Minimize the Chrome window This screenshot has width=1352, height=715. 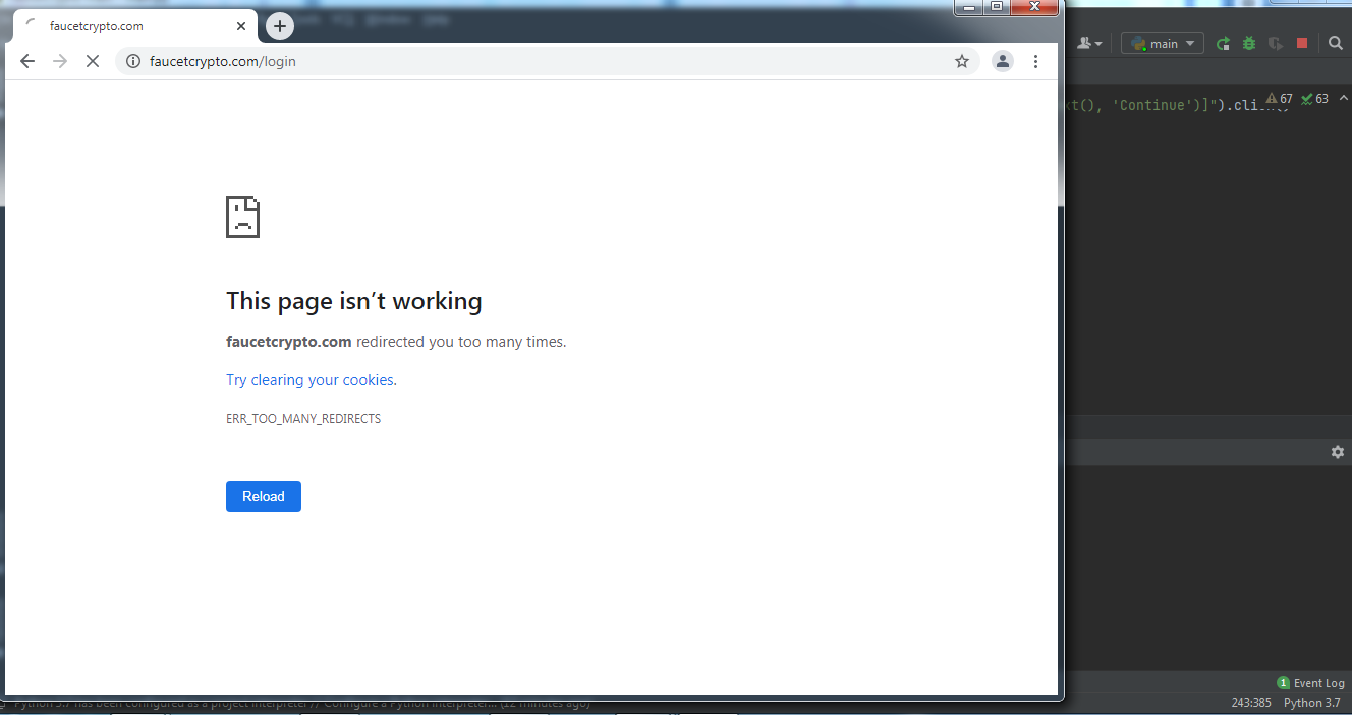point(969,7)
